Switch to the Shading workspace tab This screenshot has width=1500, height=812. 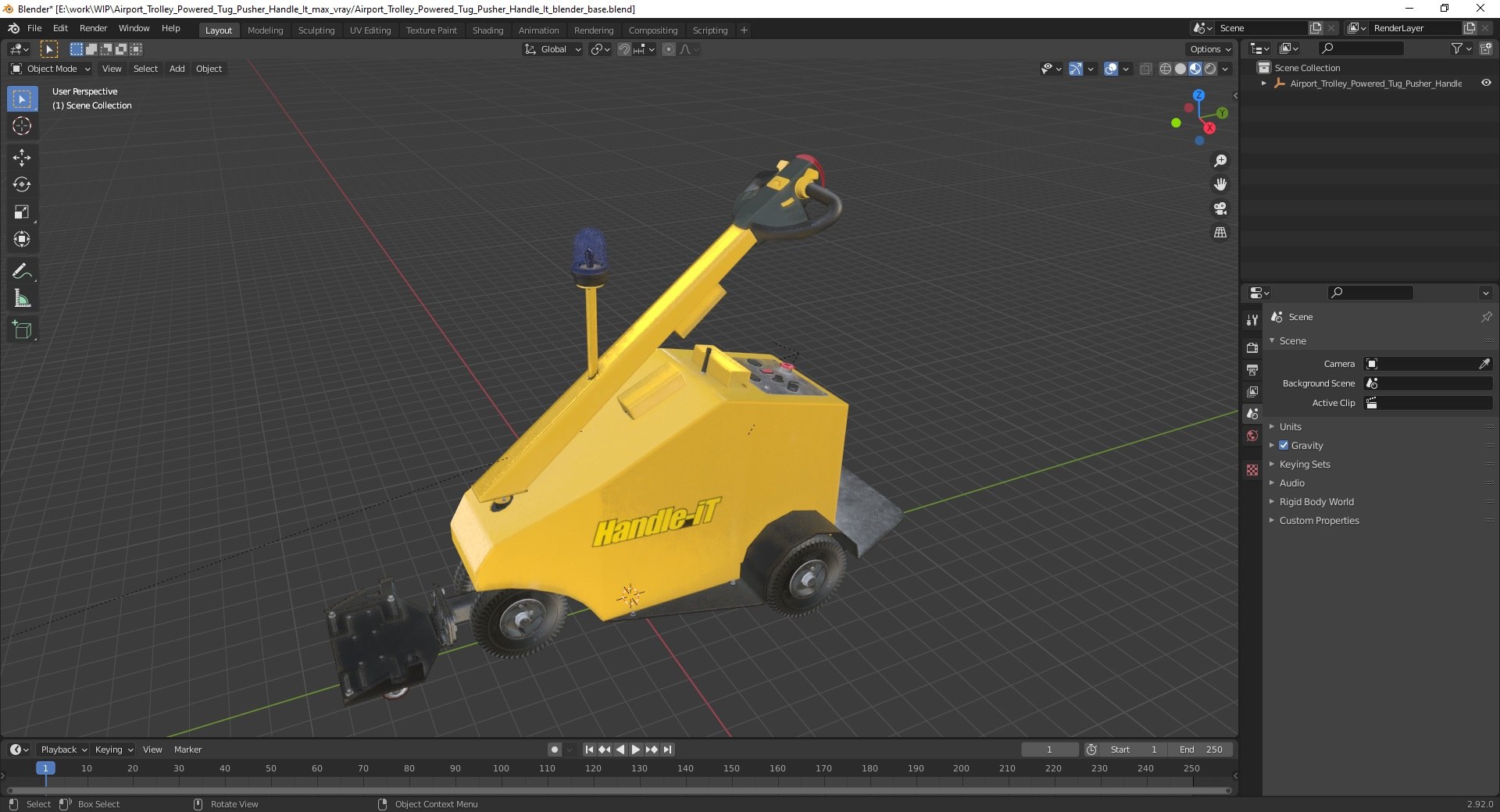tap(487, 30)
